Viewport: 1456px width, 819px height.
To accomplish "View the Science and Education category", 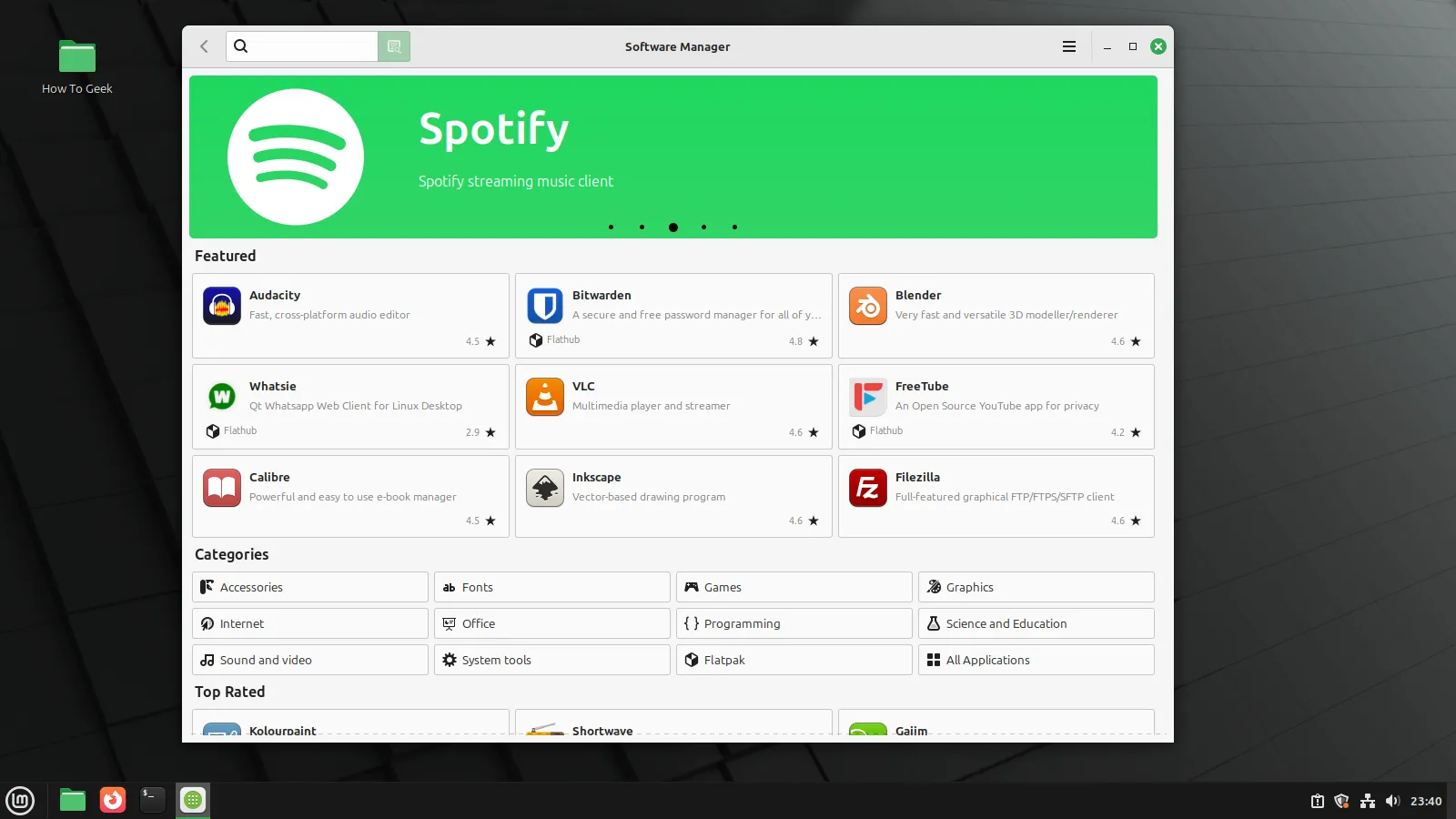I will pos(1036,623).
